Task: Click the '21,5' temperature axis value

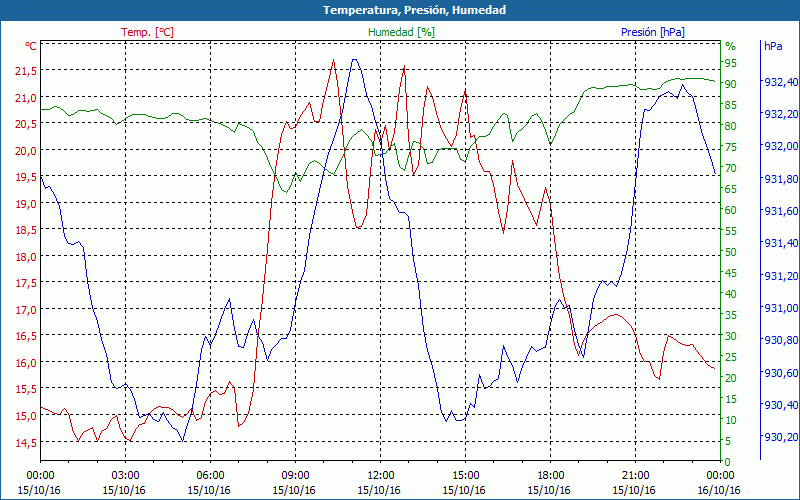Action: click(x=26, y=71)
